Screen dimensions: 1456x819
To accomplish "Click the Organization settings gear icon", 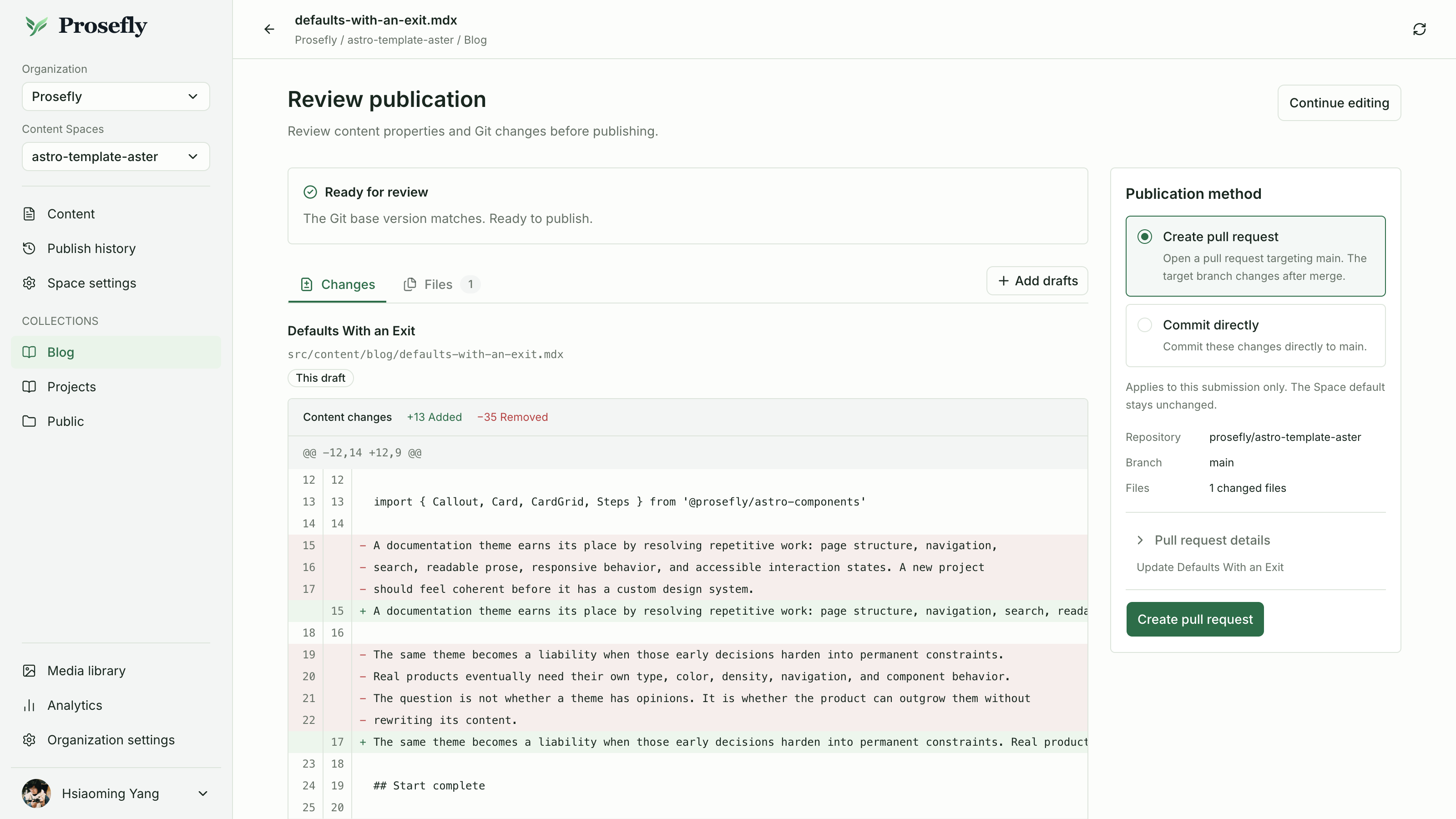I will 30,739.
